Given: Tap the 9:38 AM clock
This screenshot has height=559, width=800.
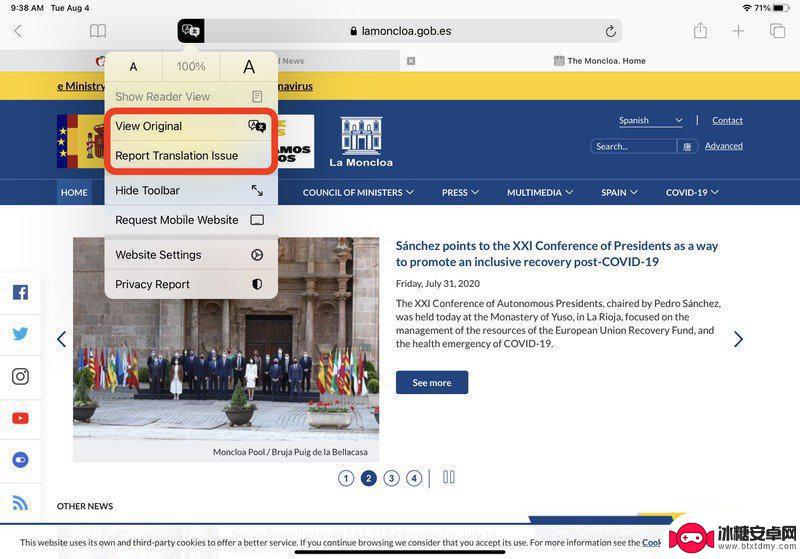Looking at the screenshot, I should (27, 8).
